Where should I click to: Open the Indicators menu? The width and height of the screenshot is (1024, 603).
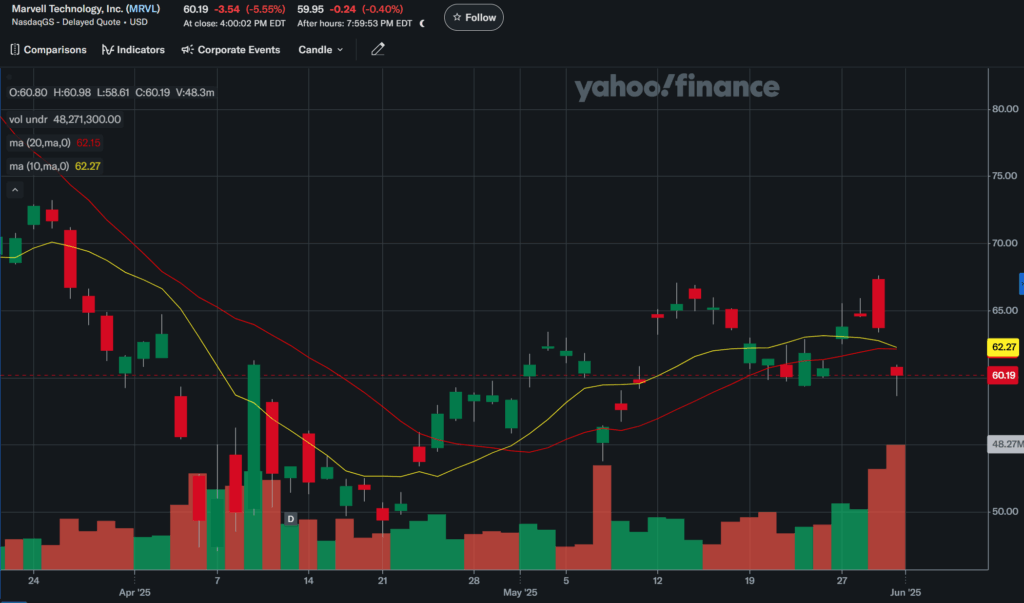(x=133, y=50)
